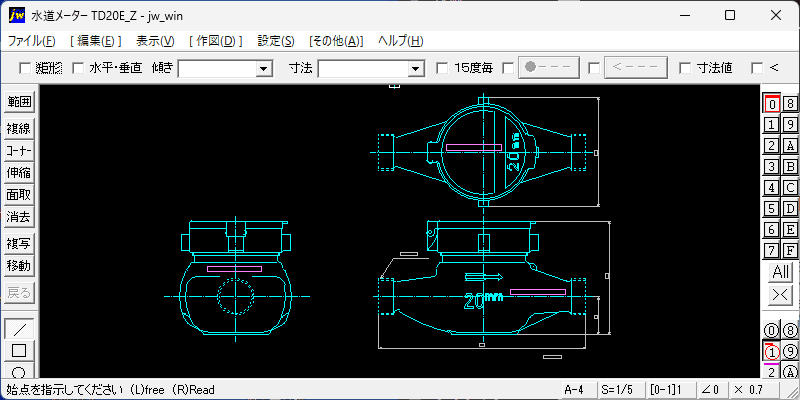
Task: Switch to layer 6 button
Action: [x=771, y=230]
